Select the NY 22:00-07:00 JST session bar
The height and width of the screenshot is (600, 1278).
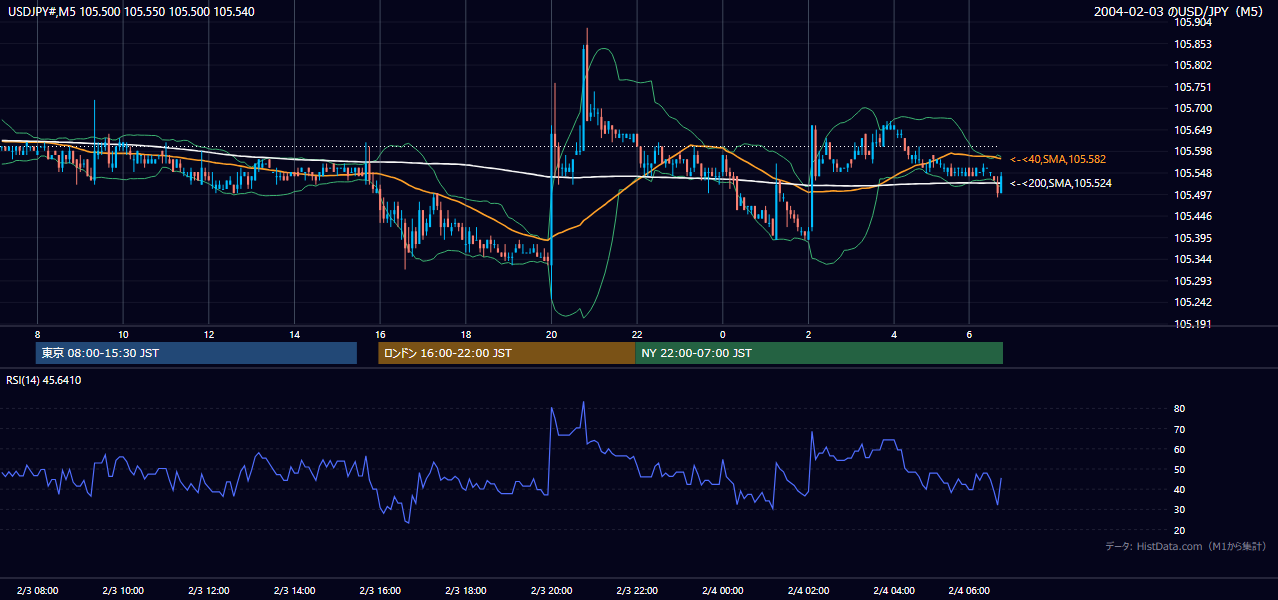click(819, 353)
